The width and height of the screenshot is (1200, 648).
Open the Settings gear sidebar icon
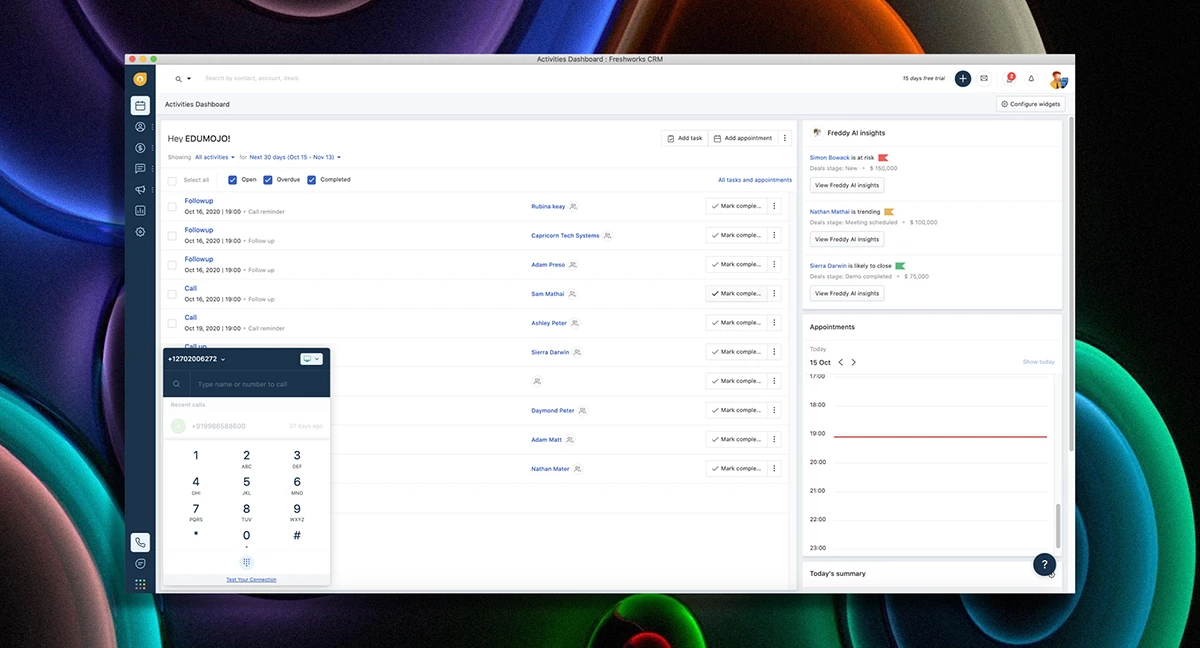click(x=140, y=232)
